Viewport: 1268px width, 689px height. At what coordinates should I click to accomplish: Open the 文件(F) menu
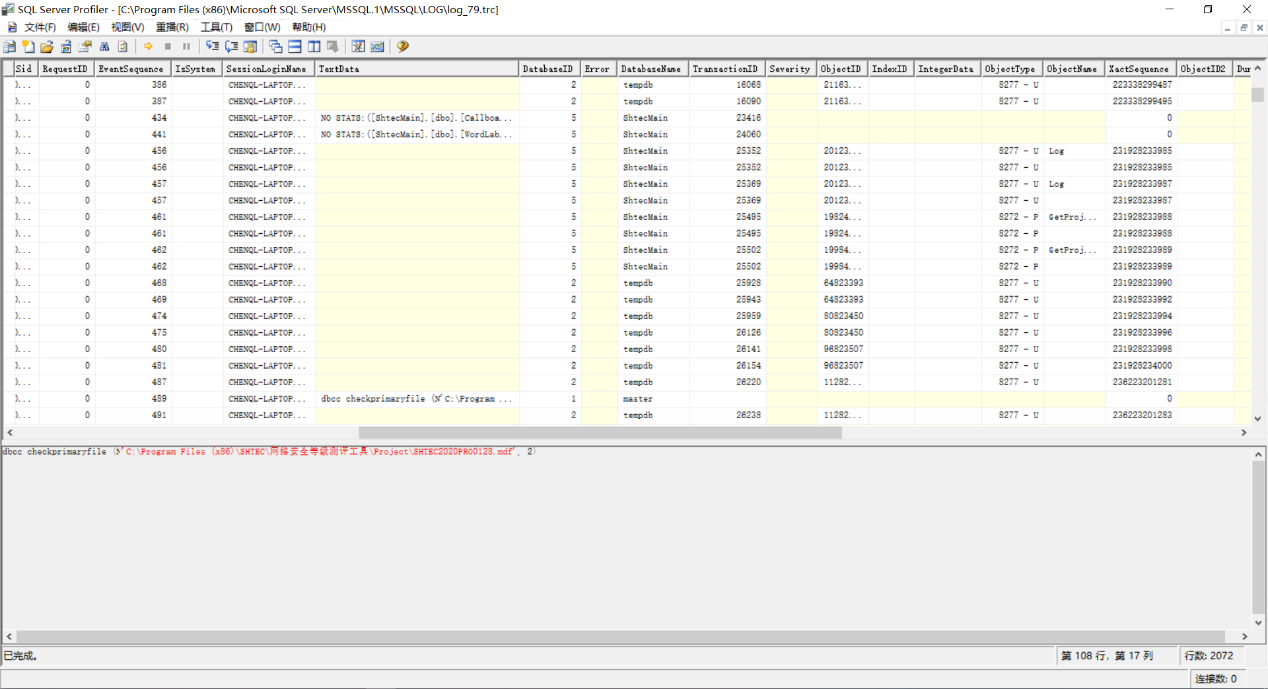pyautogui.click(x=40, y=27)
